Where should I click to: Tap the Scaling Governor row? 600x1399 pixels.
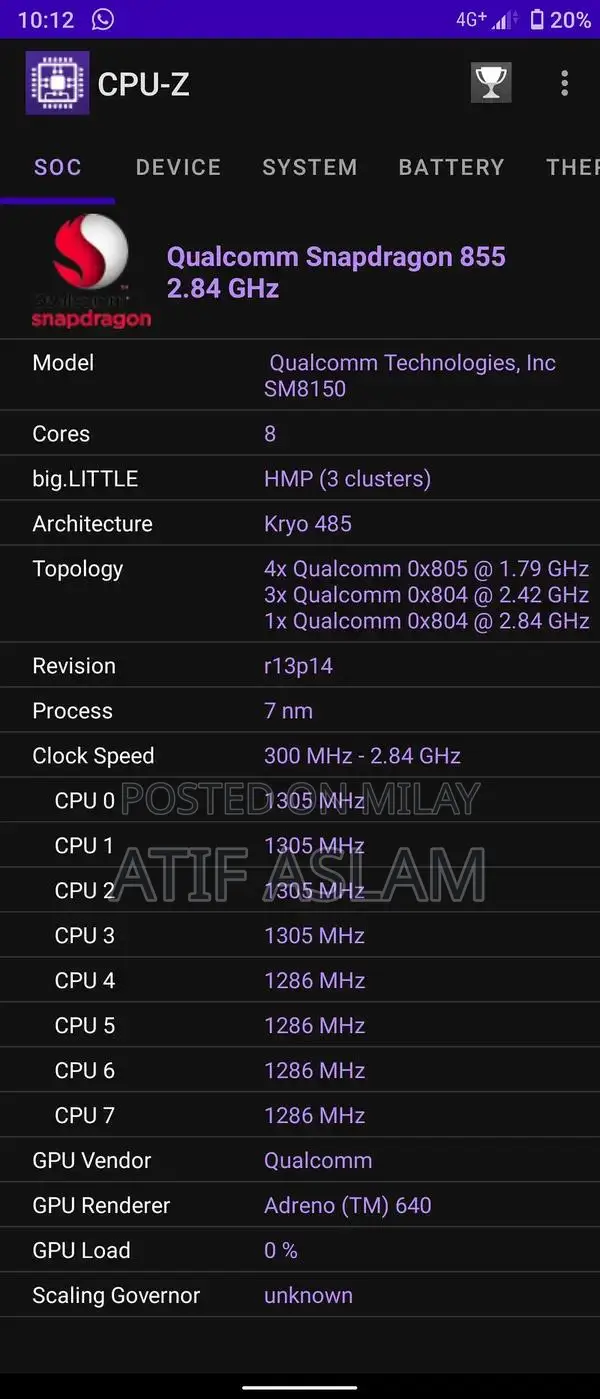point(300,1296)
